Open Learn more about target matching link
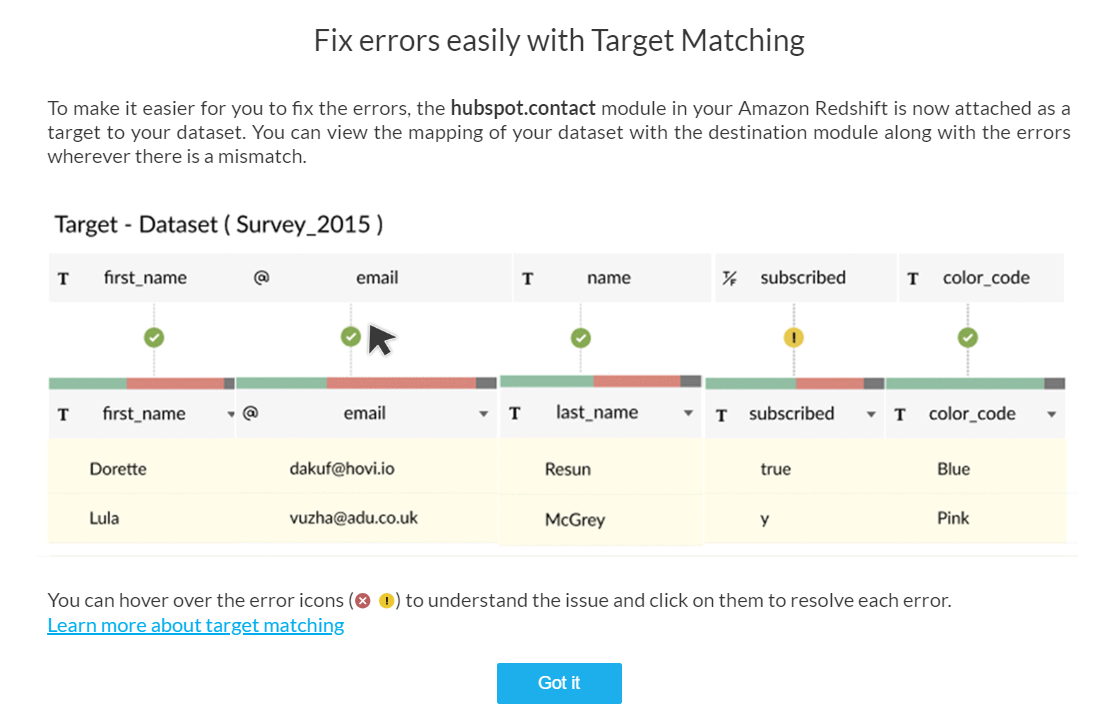The height and width of the screenshot is (723, 1101). pyautogui.click(x=196, y=625)
